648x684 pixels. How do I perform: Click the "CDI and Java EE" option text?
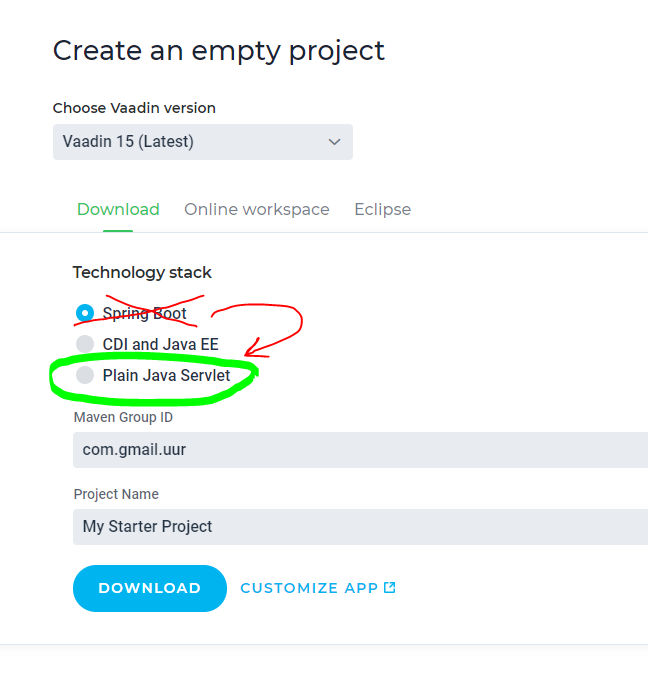(160, 344)
